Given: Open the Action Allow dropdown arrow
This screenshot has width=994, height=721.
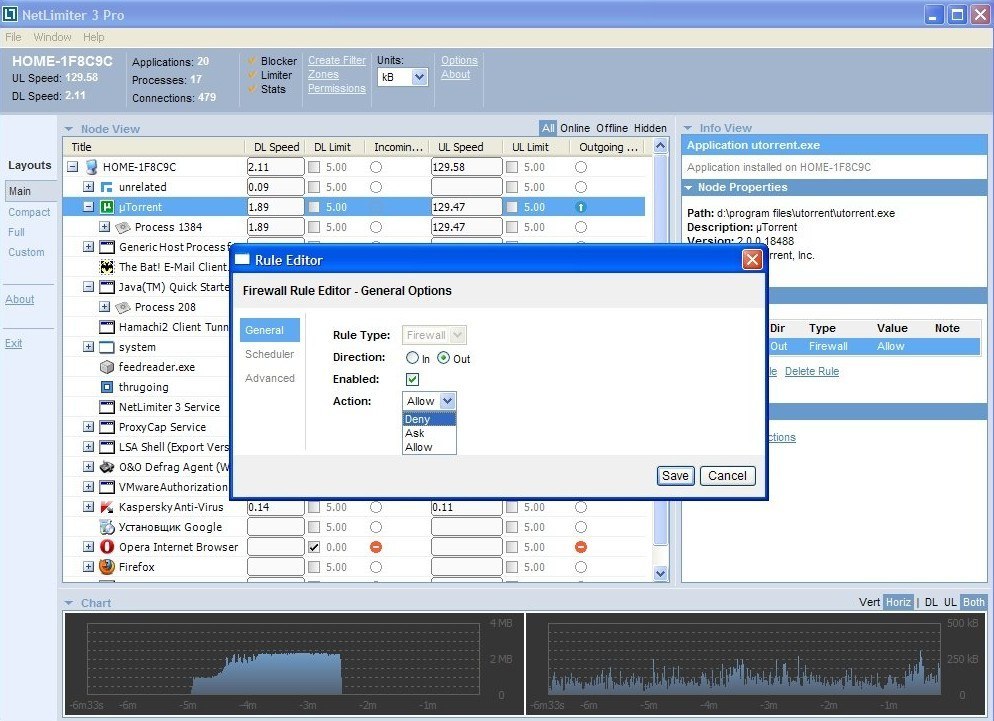Looking at the screenshot, I should [x=448, y=401].
